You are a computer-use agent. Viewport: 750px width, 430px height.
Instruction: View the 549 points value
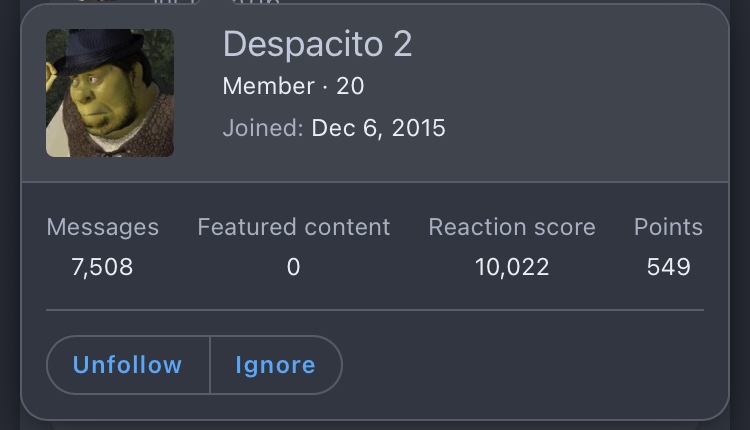669,267
